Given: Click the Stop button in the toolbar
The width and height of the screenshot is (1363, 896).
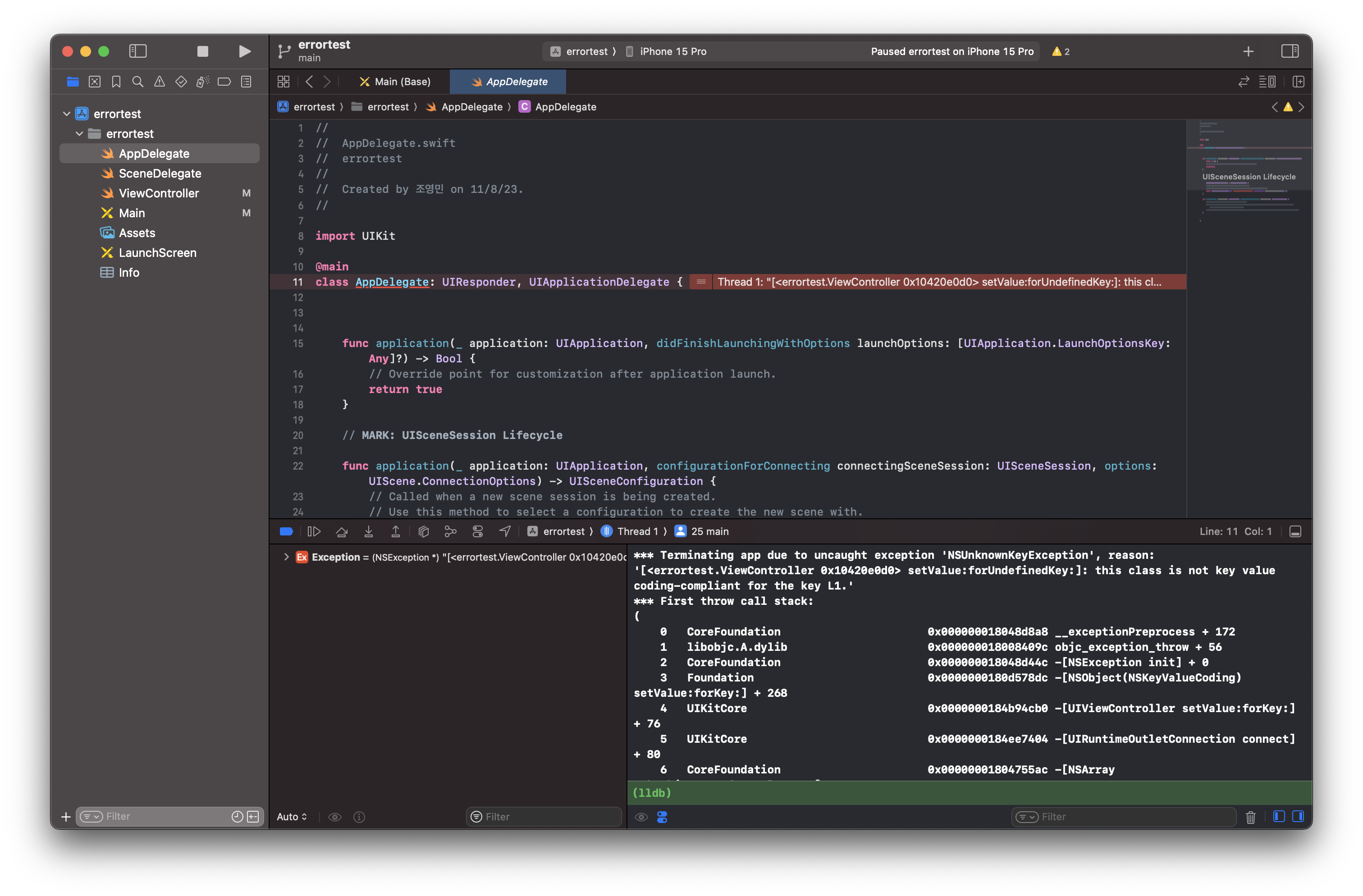Looking at the screenshot, I should tap(202, 51).
